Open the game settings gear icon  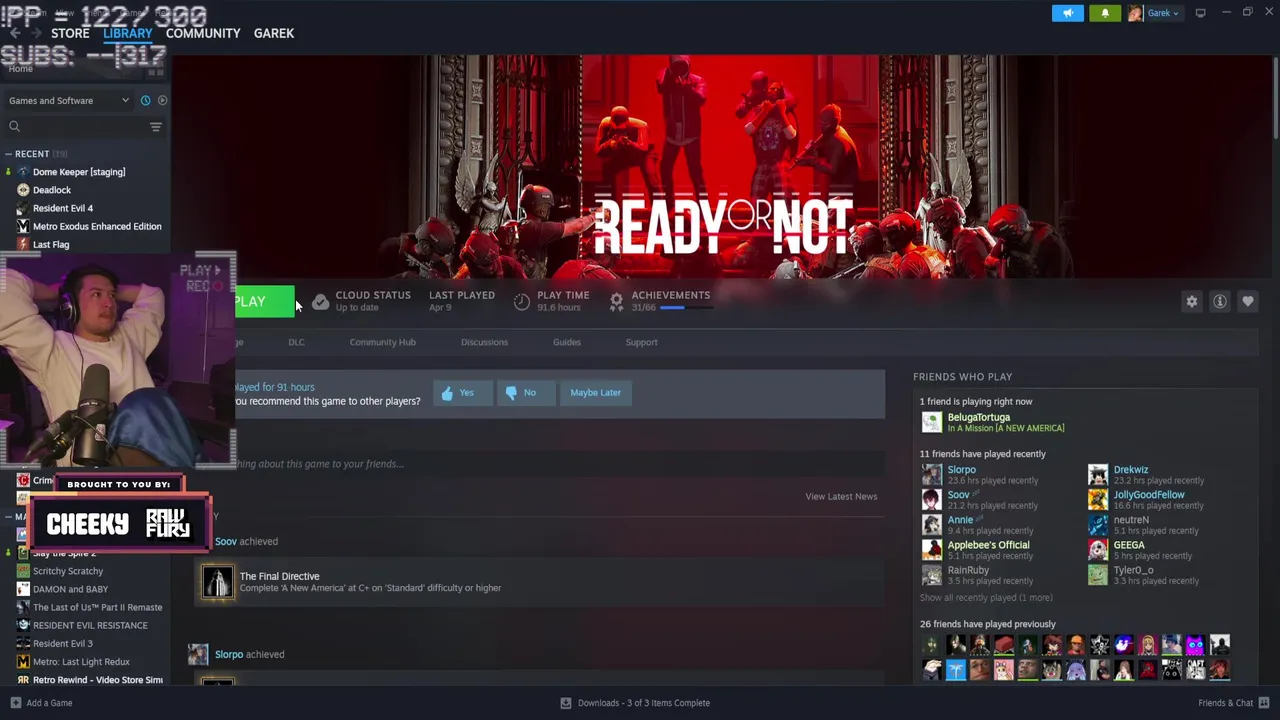[1191, 301]
